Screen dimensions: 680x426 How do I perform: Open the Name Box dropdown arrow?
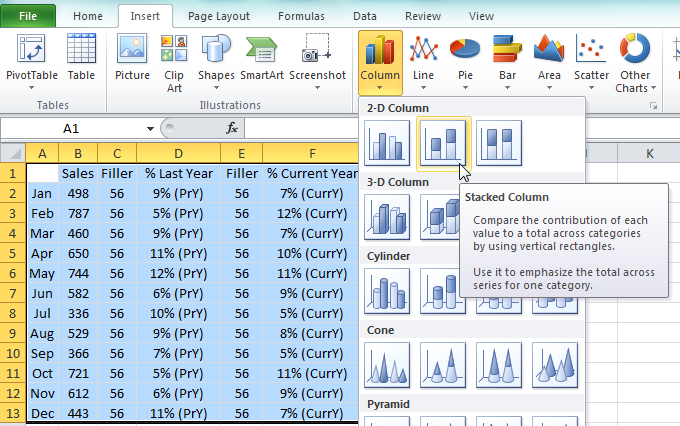(150, 128)
